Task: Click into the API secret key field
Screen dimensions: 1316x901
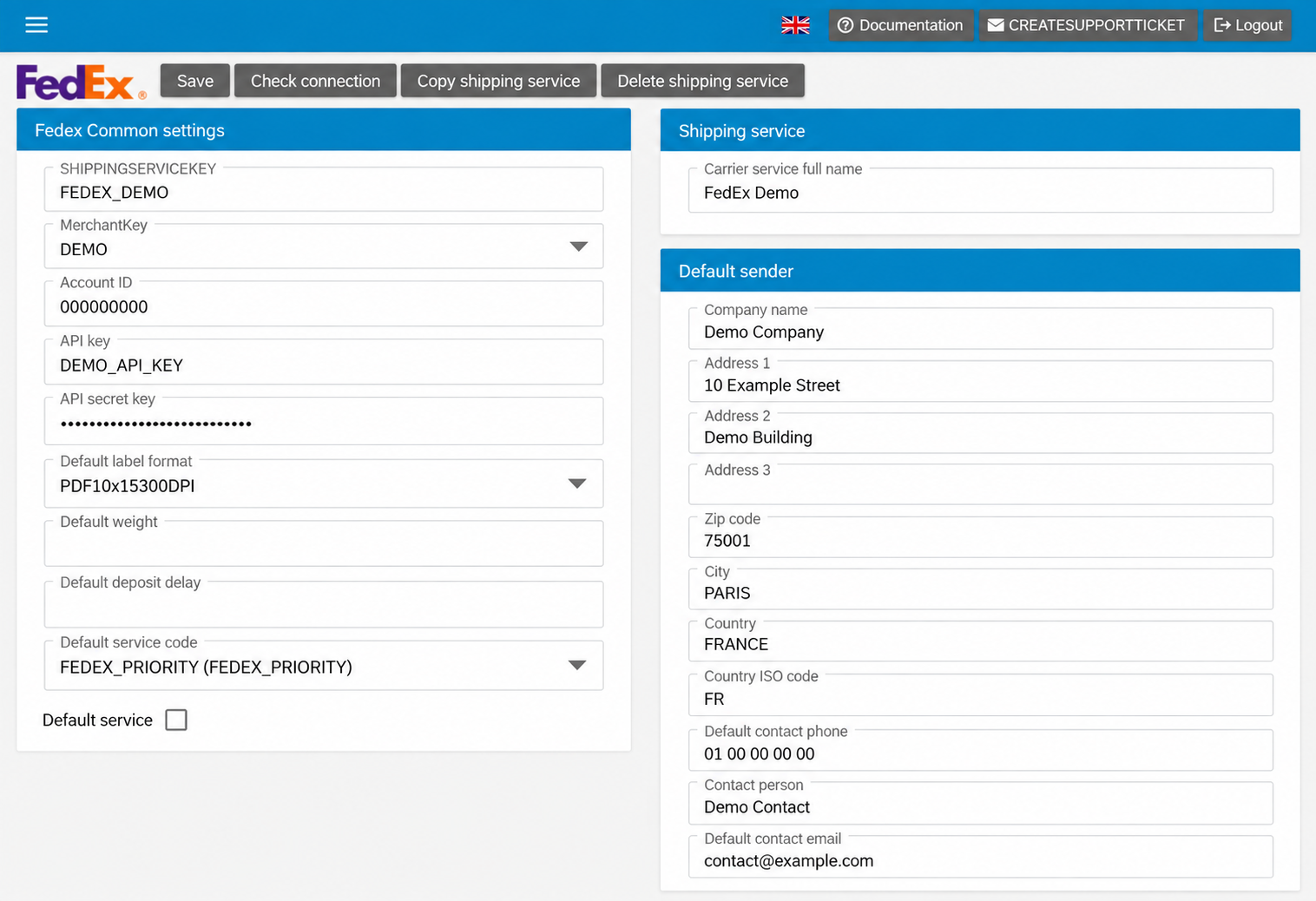Action: [324, 421]
